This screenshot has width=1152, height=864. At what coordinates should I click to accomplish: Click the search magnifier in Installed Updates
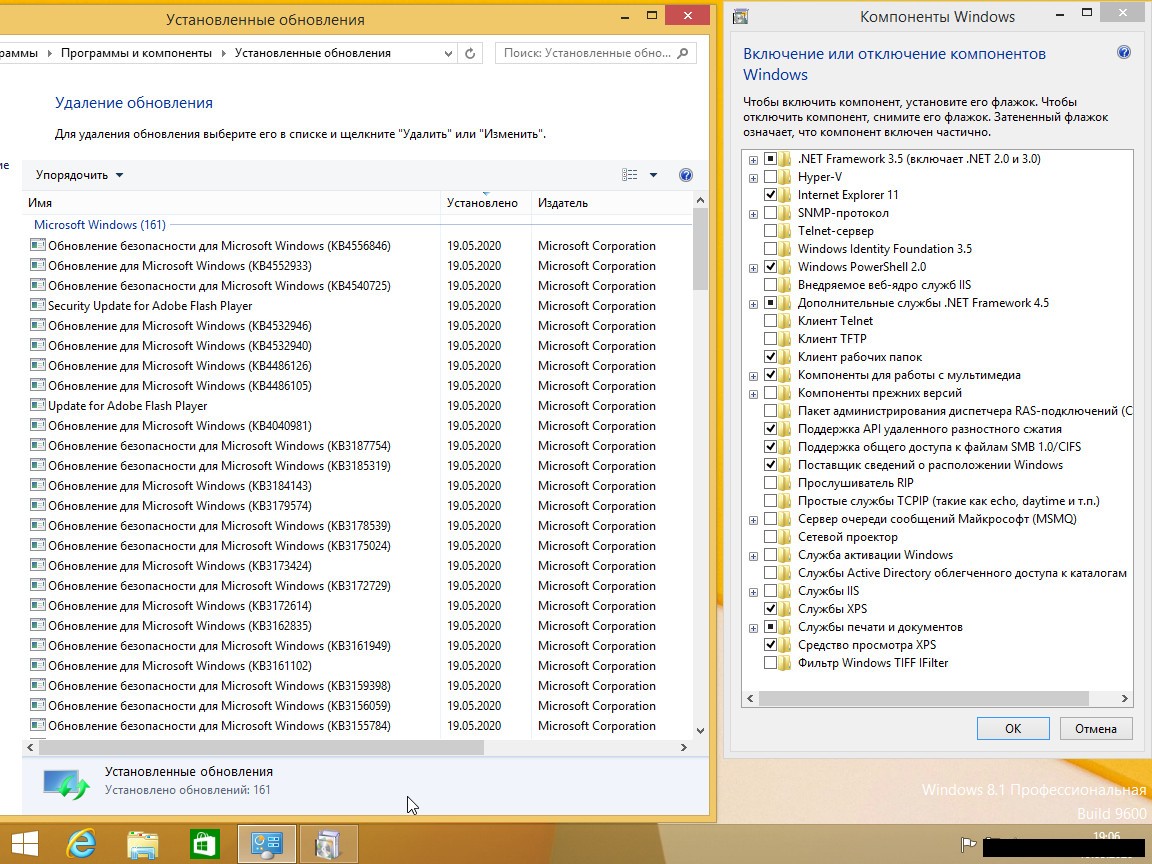coord(683,53)
